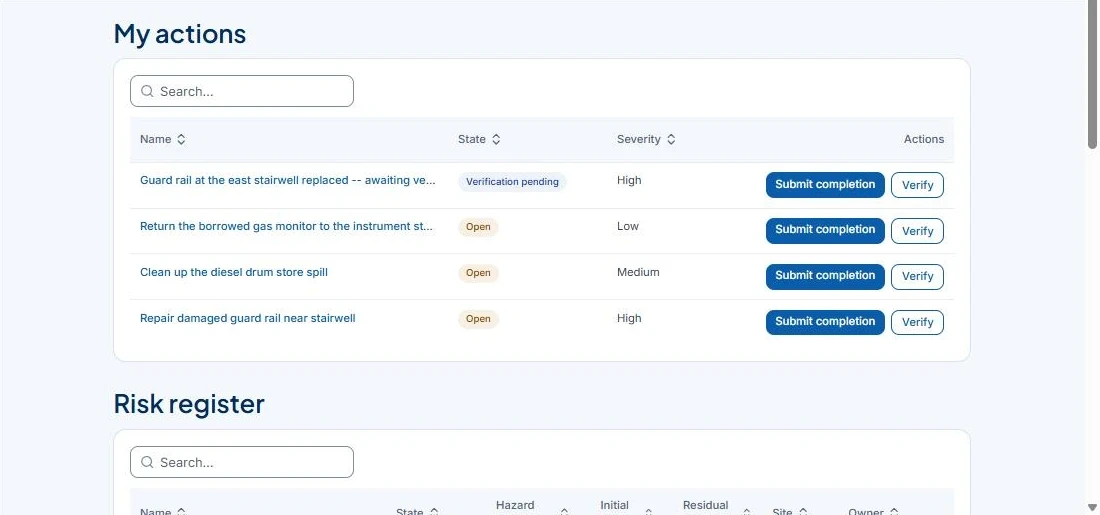Sort Risk register by Residual column icon
This screenshot has height=515, width=1100.
746,511
